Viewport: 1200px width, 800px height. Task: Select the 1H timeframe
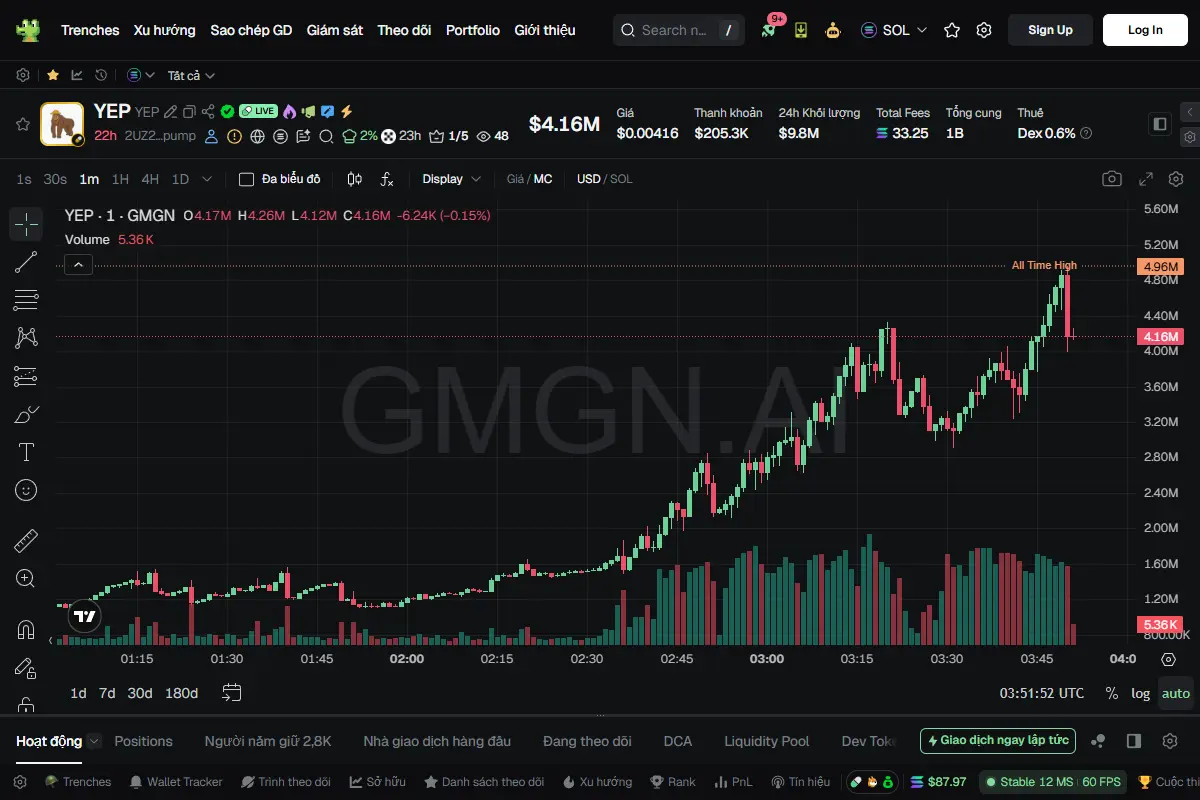(x=120, y=179)
